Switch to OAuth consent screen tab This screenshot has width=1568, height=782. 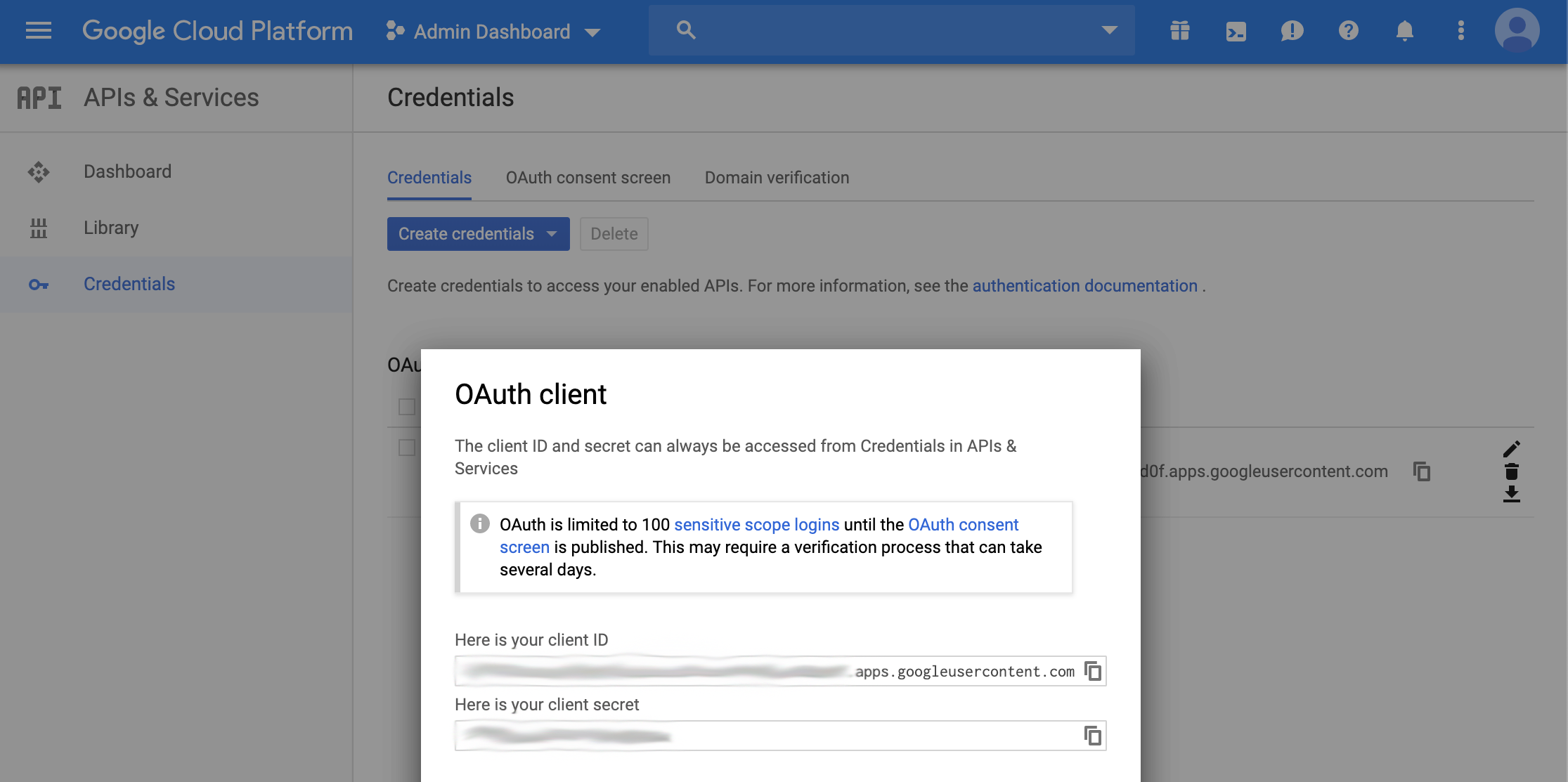click(588, 178)
